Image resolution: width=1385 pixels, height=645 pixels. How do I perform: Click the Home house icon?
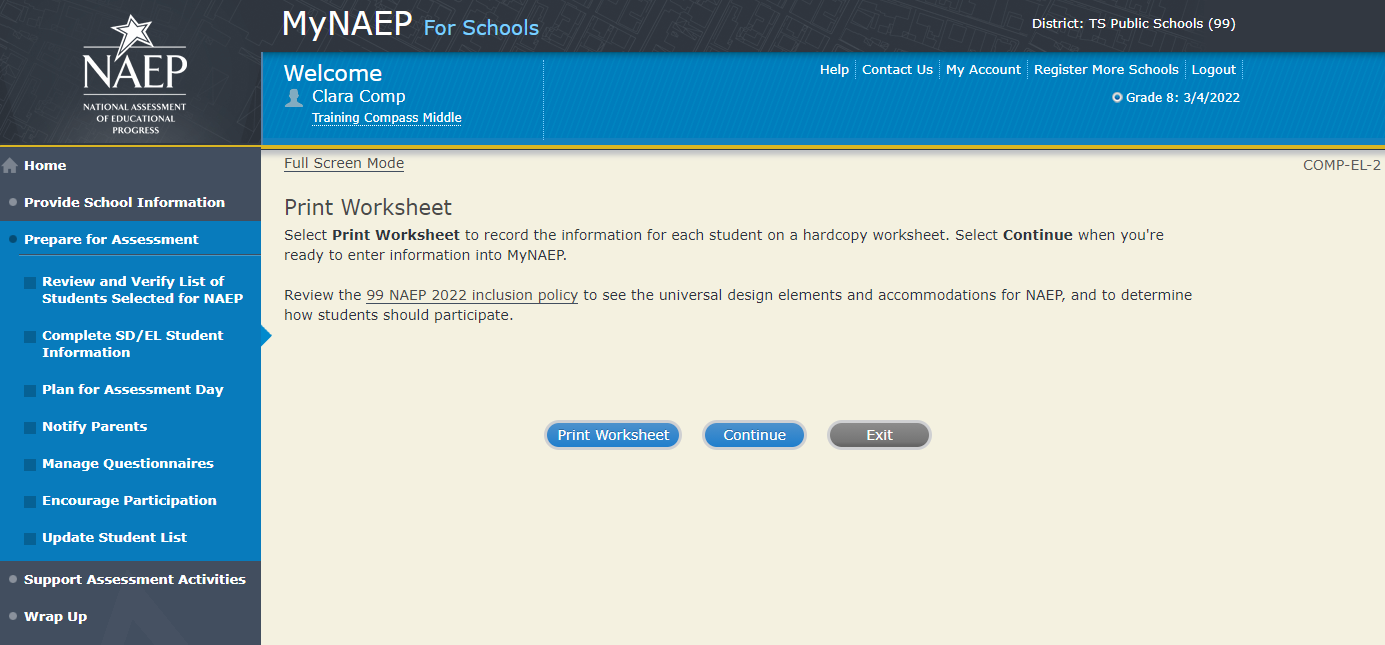10,166
